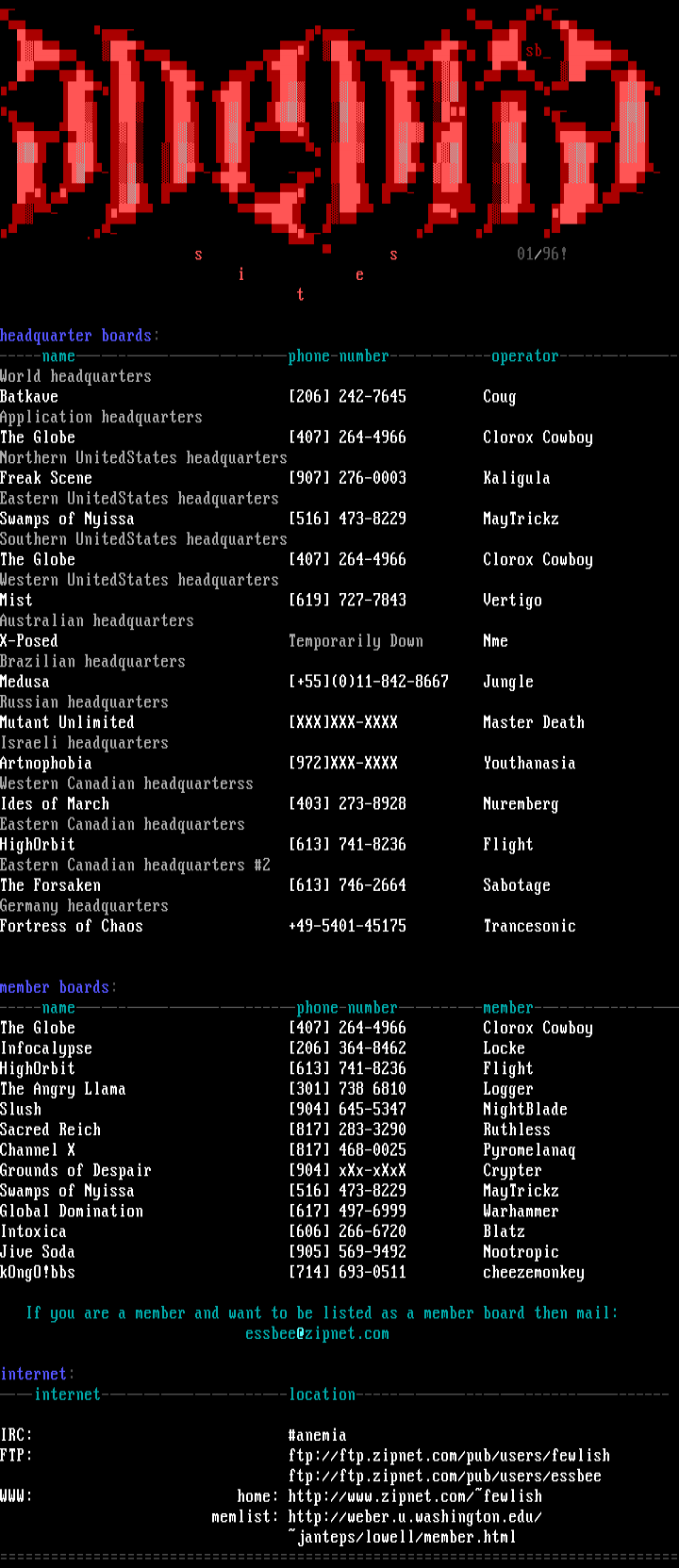Click the 01/96! date text
679x1568 pixels.
click(541, 254)
